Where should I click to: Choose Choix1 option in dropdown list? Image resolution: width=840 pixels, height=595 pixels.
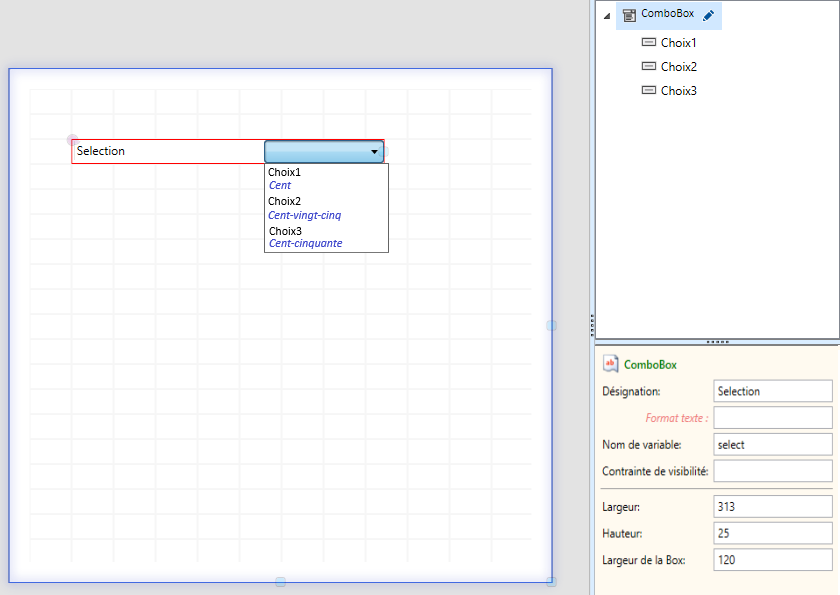pyautogui.click(x=284, y=172)
